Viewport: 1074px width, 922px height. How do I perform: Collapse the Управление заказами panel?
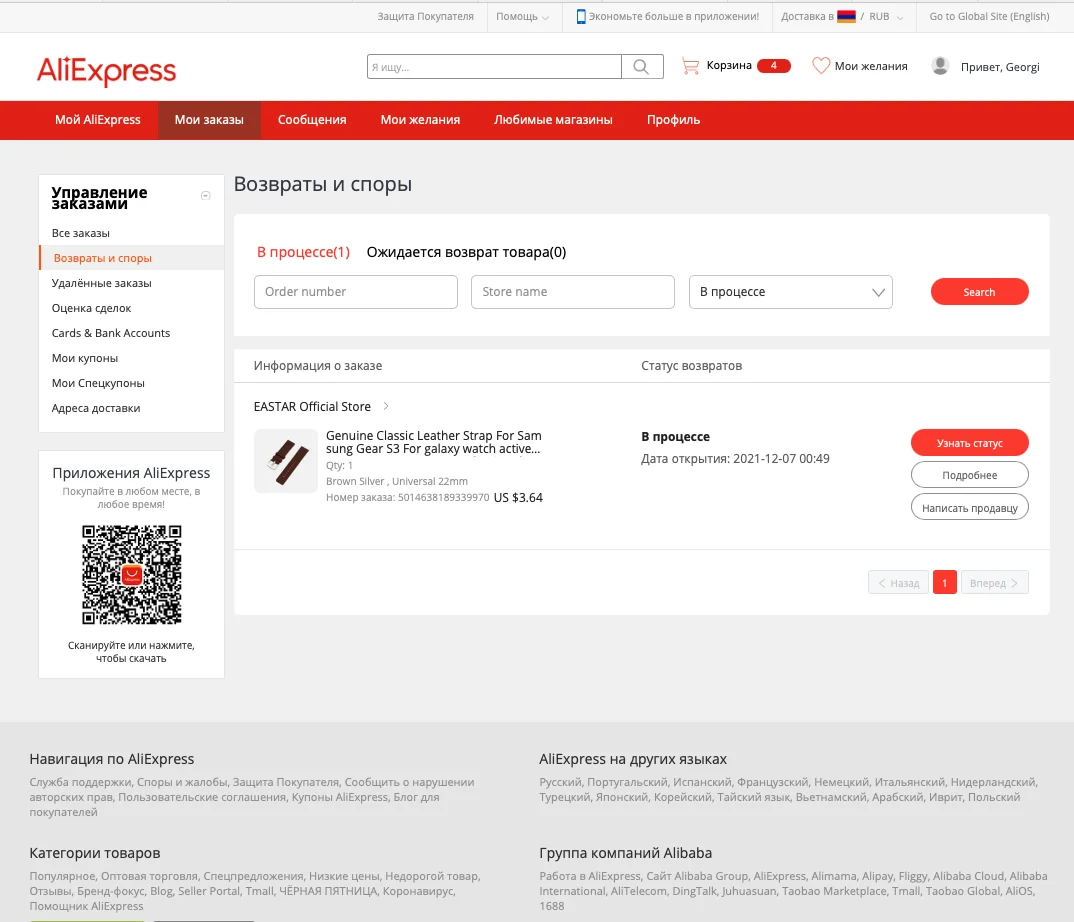[205, 196]
